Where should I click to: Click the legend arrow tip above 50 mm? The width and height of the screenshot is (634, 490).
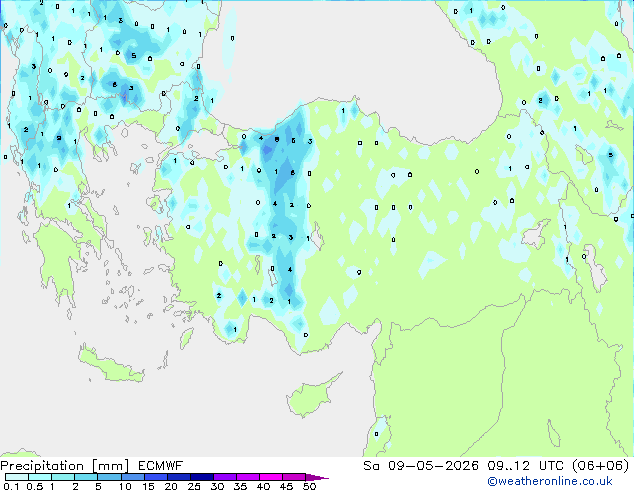[x=317, y=477]
